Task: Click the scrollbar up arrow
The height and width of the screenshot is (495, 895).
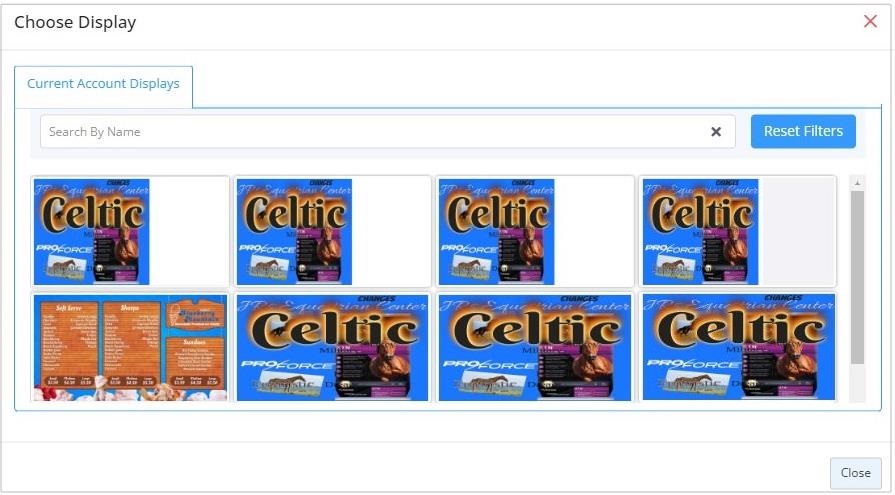Action: tap(857, 183)
